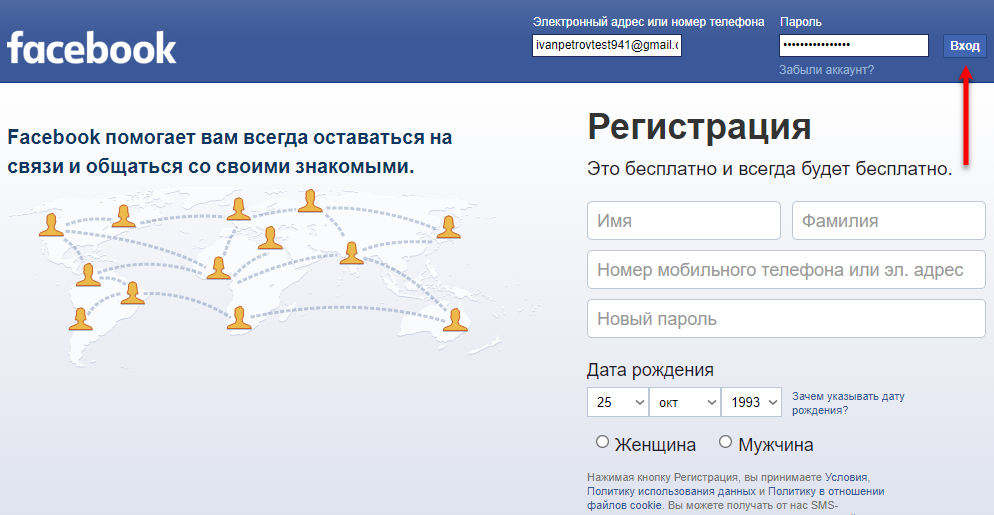This screenshot has width=994, height=515.
Task: Open the Зачем указывать дату рождения? link
Action: [x=848, y=403]
